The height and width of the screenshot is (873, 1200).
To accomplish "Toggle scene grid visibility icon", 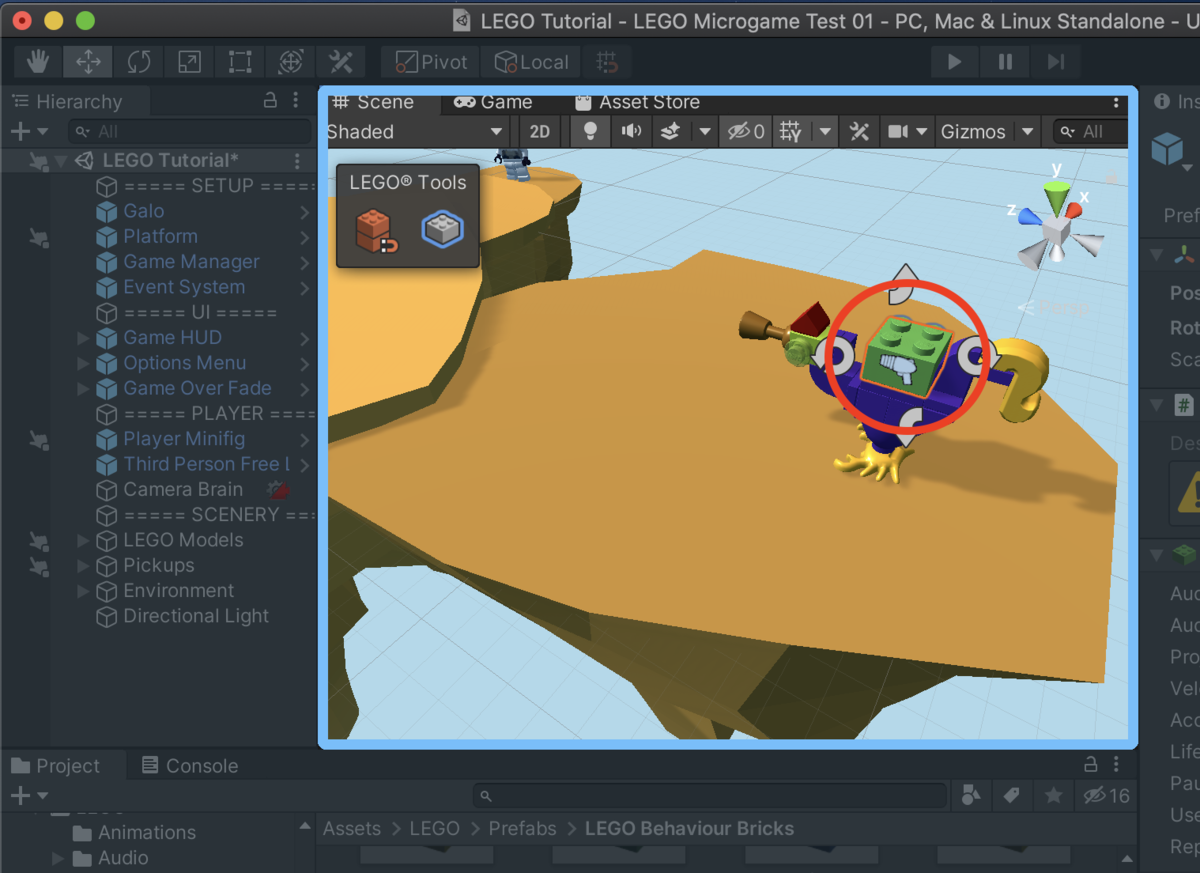I will (791, 131).
